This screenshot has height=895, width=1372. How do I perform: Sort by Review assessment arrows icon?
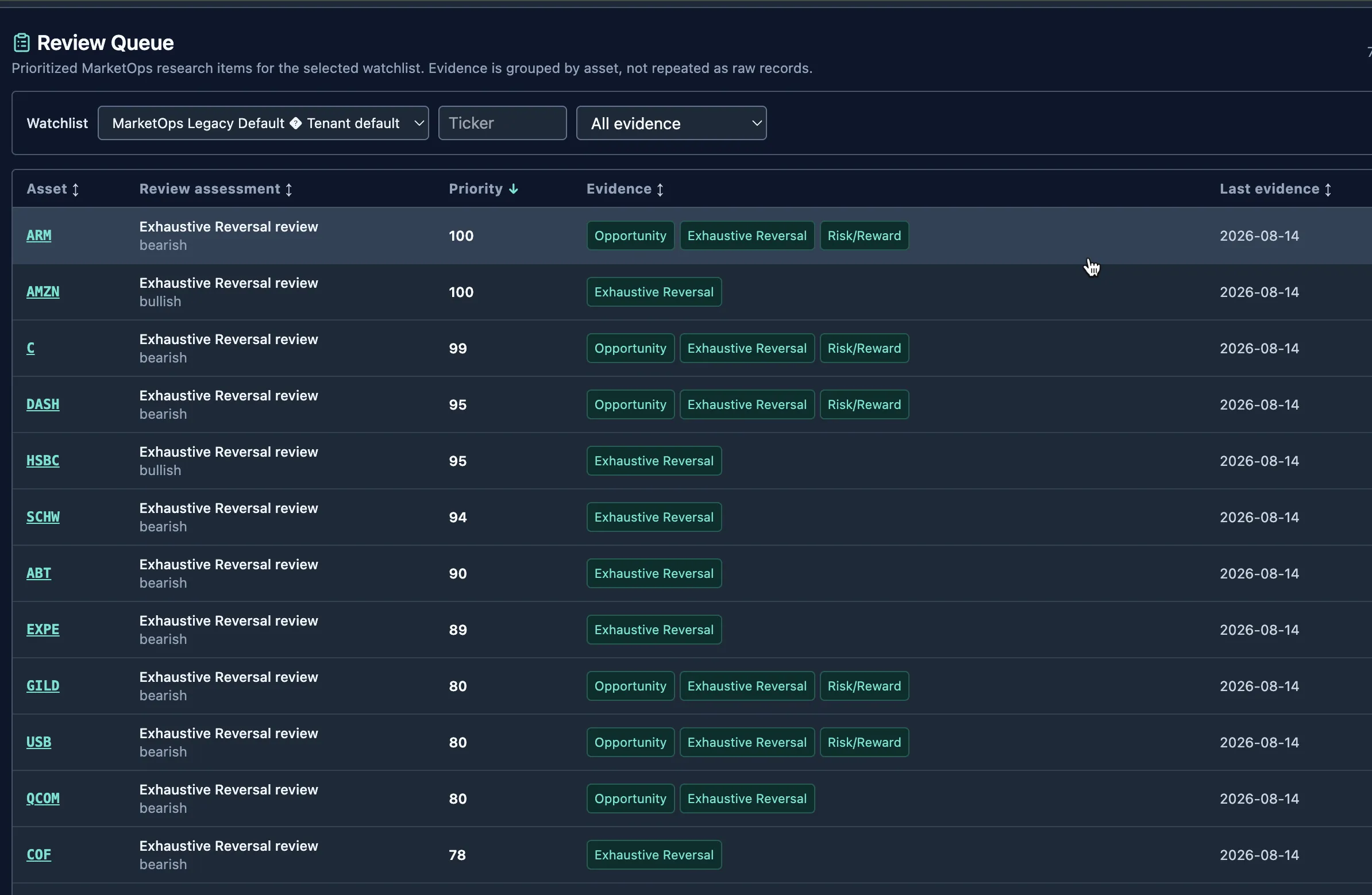tap(289, 190)
